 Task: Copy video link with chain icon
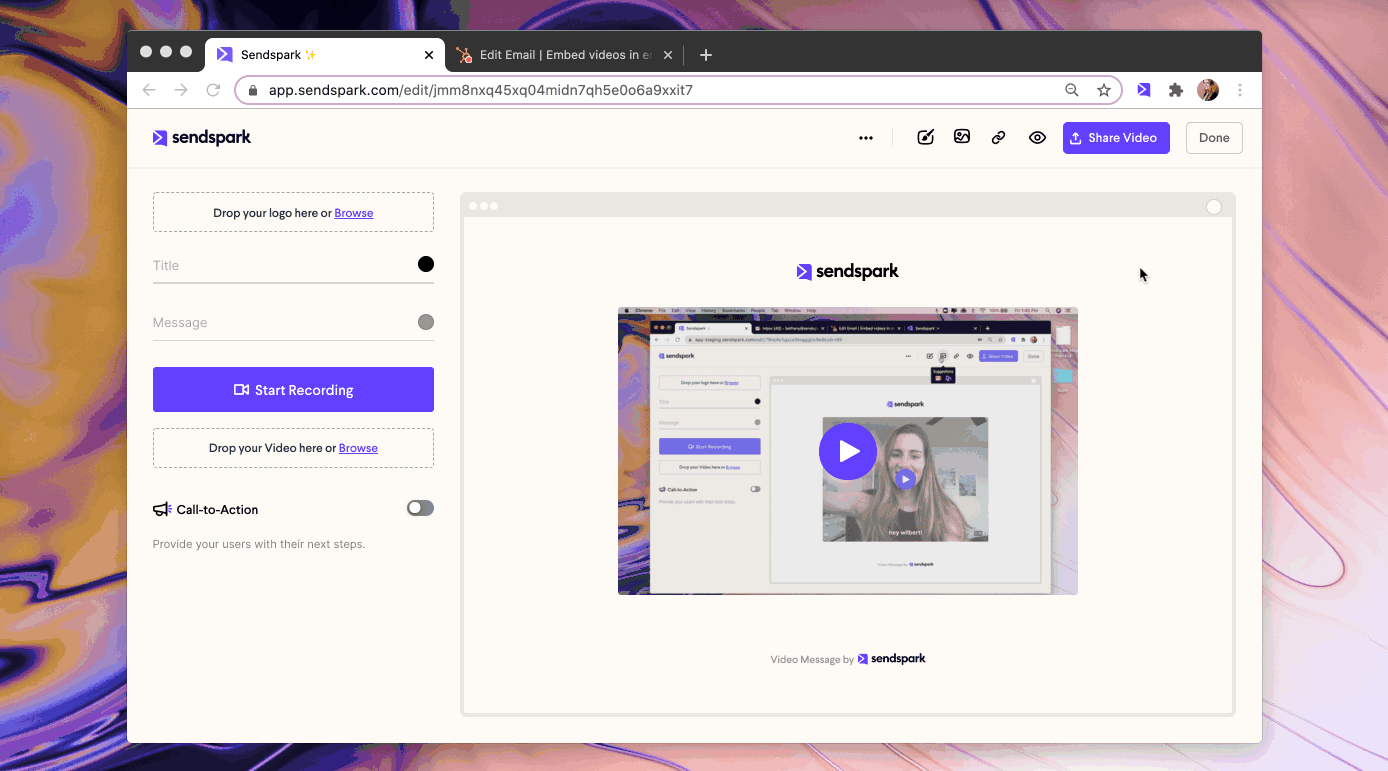click(998, 138)
